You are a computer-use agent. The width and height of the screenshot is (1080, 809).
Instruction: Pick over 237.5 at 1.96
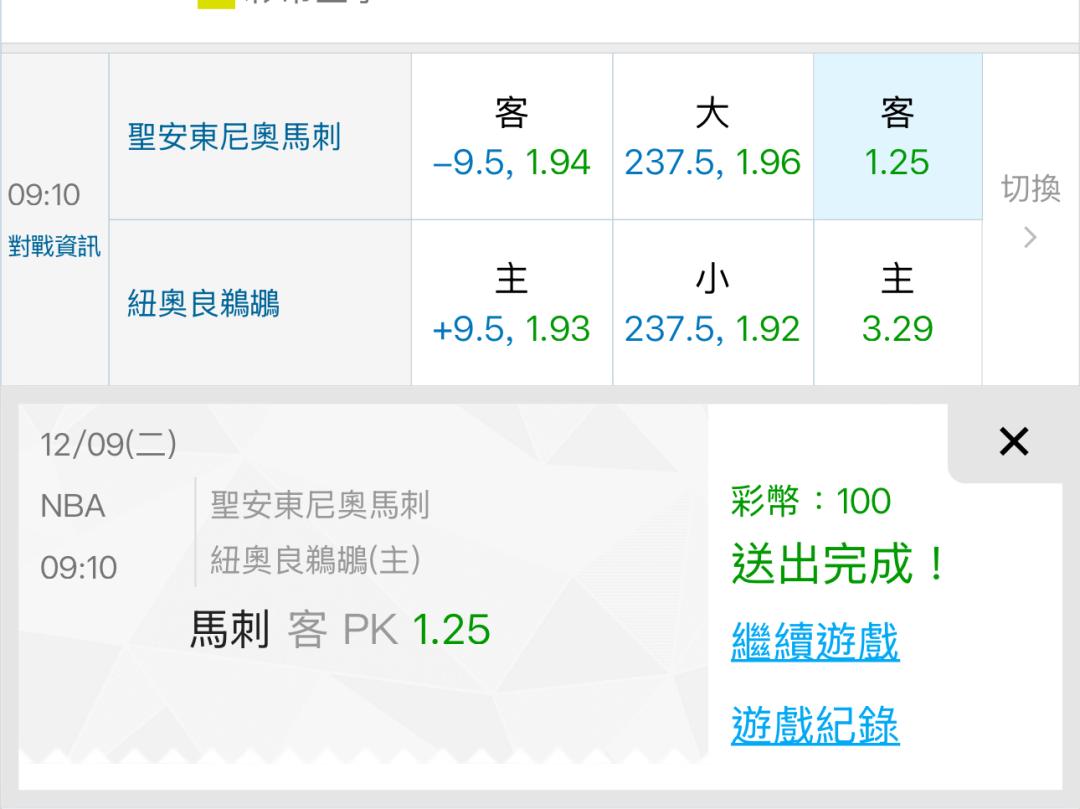click(x=713, y=137)
